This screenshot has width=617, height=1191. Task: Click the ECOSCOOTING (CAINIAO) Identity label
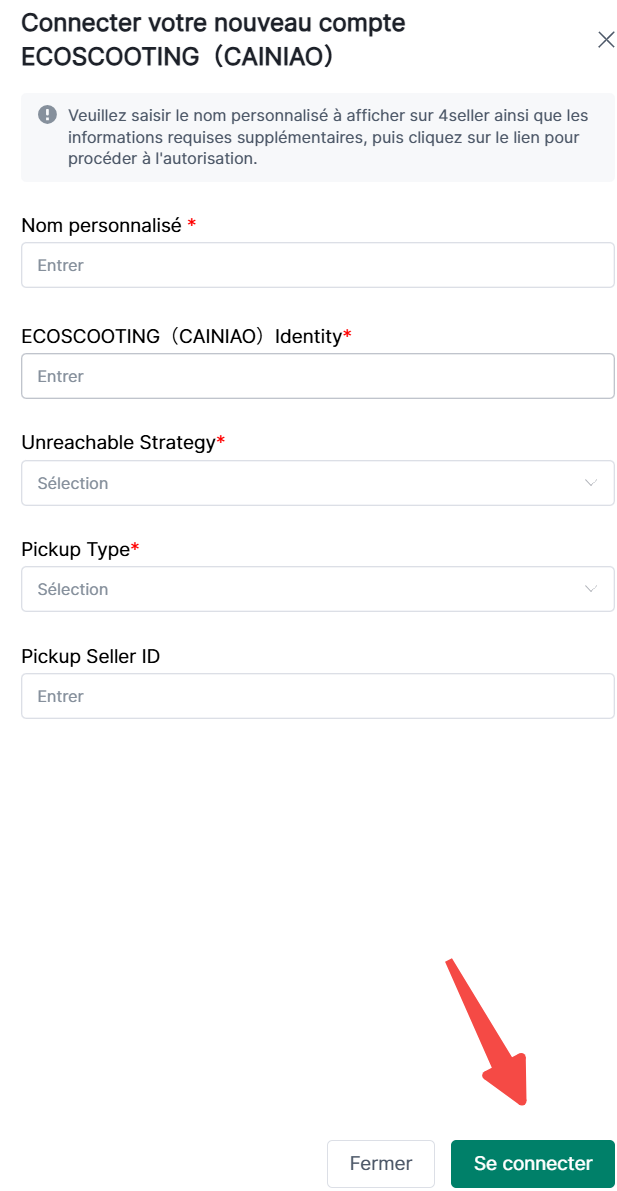pos(181,336)
